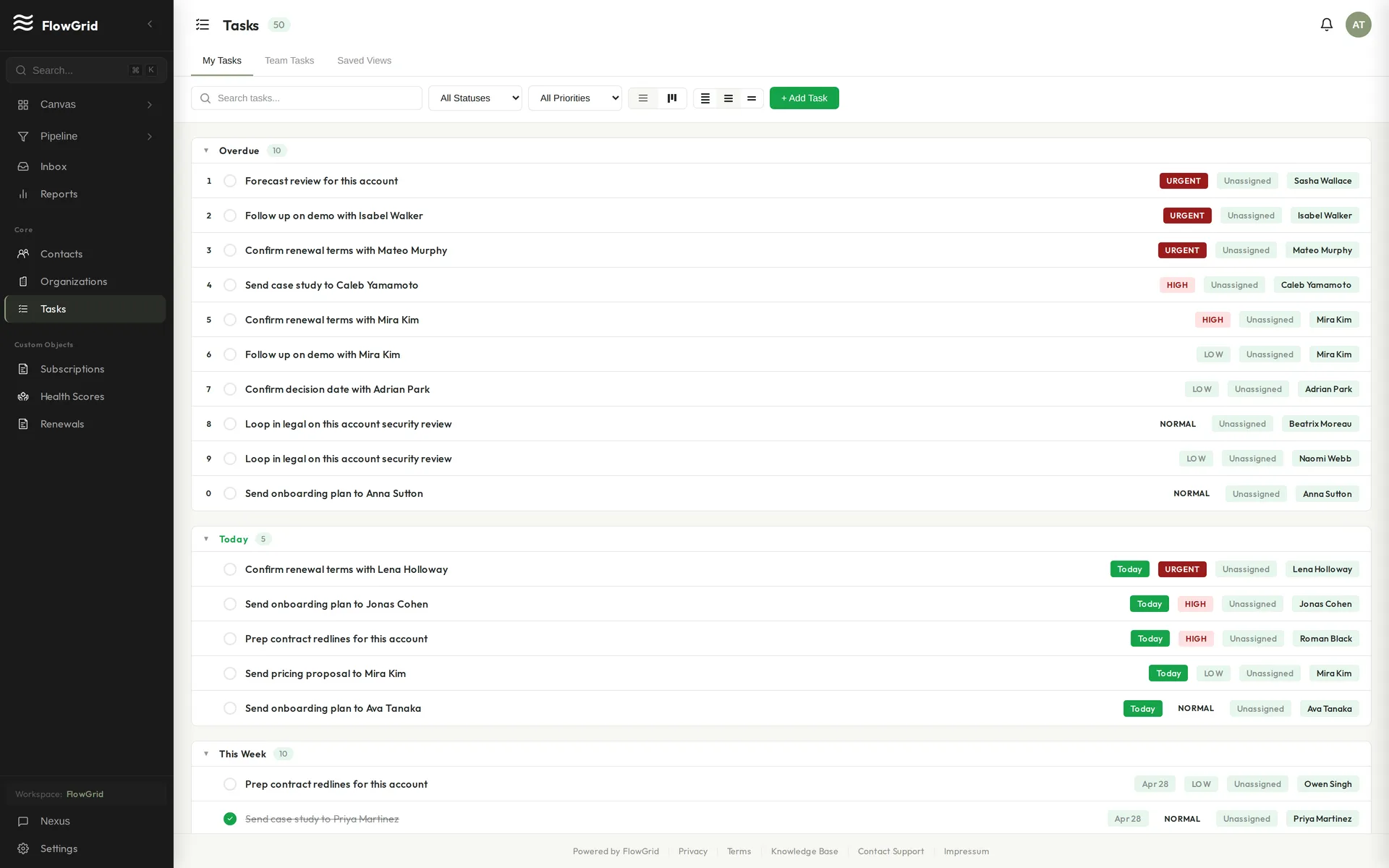Check off Confirm decision date with Adrian Park
1389x868 pixels.
tap(230, 389)
